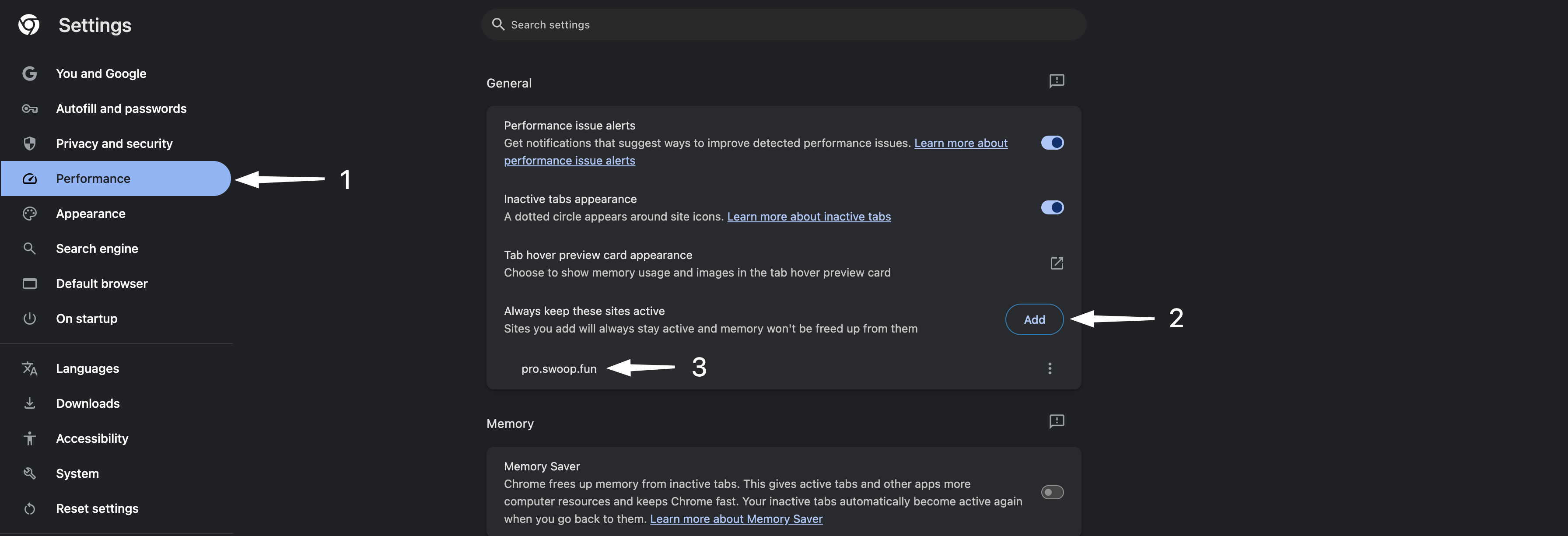1568x536 pixels.
Task: Click the General section feedback icon
Action: pyautogui.click(x=1056, y=81)
